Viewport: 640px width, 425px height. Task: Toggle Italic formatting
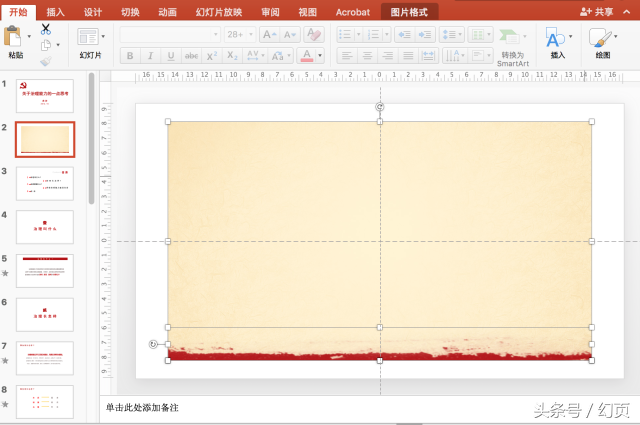click(x=150, y=56)
